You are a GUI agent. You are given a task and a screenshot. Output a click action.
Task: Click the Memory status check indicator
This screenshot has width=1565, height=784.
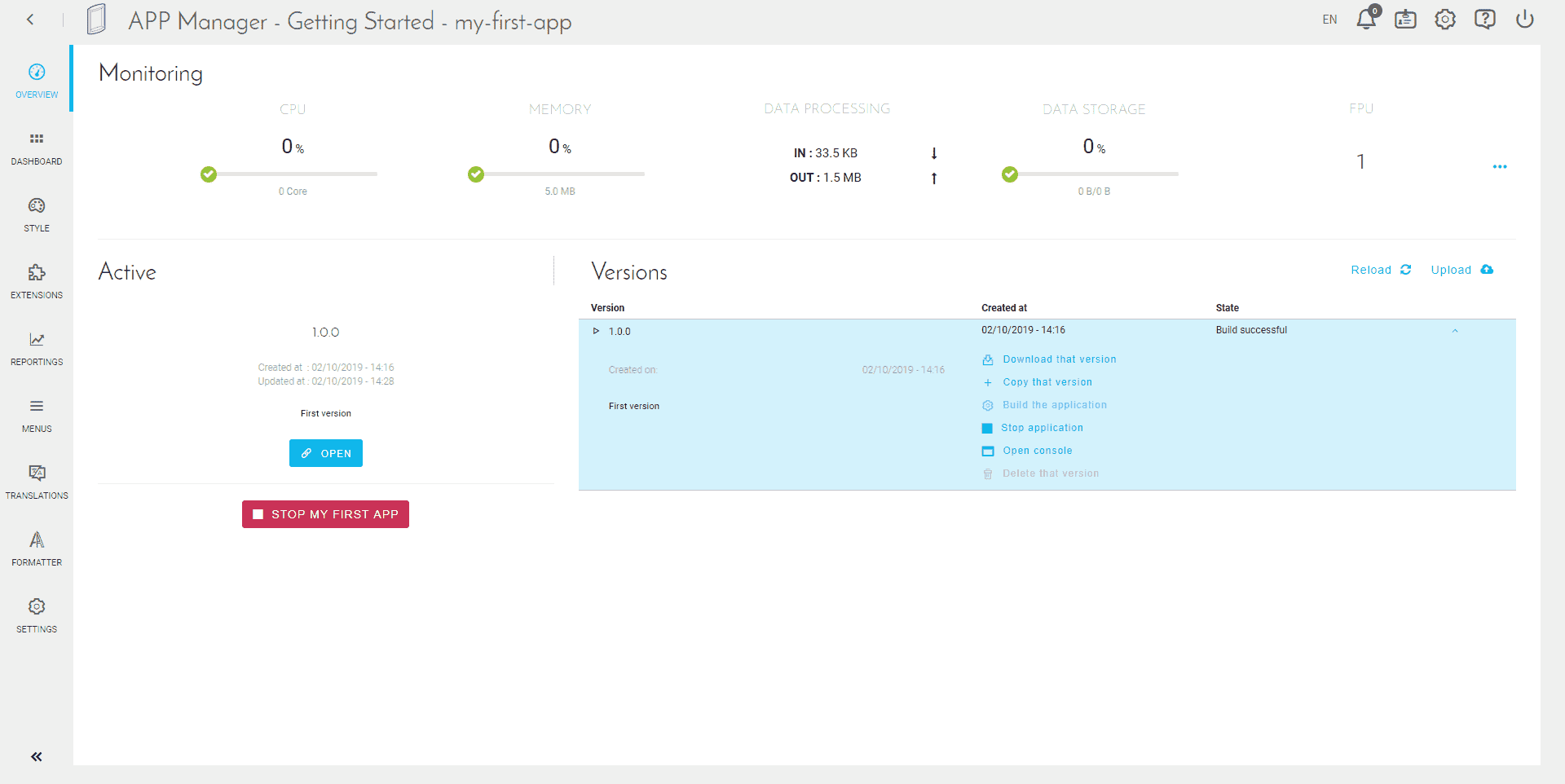476,174
